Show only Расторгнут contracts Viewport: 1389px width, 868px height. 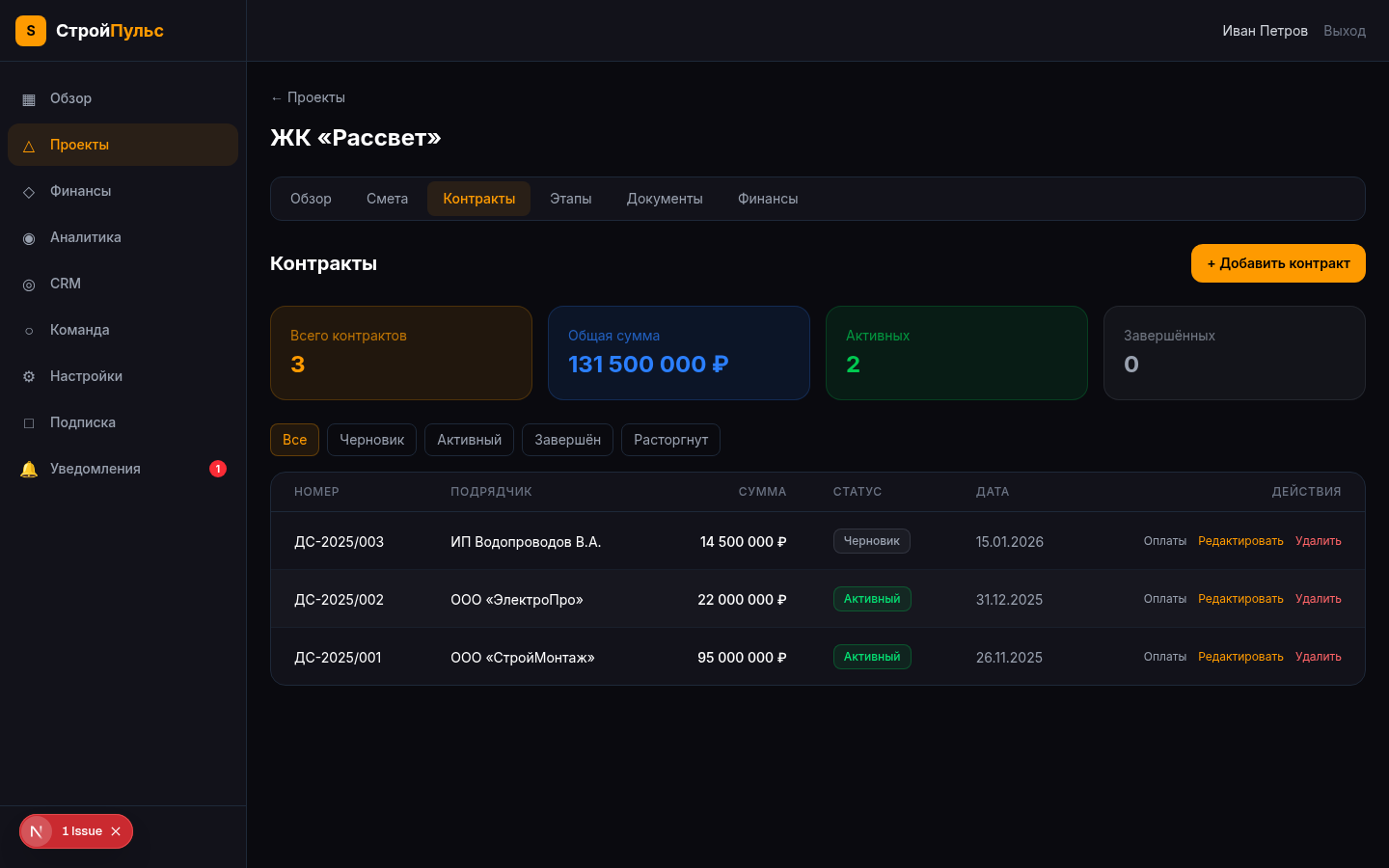pyautogui.click(x=670, y=440)
